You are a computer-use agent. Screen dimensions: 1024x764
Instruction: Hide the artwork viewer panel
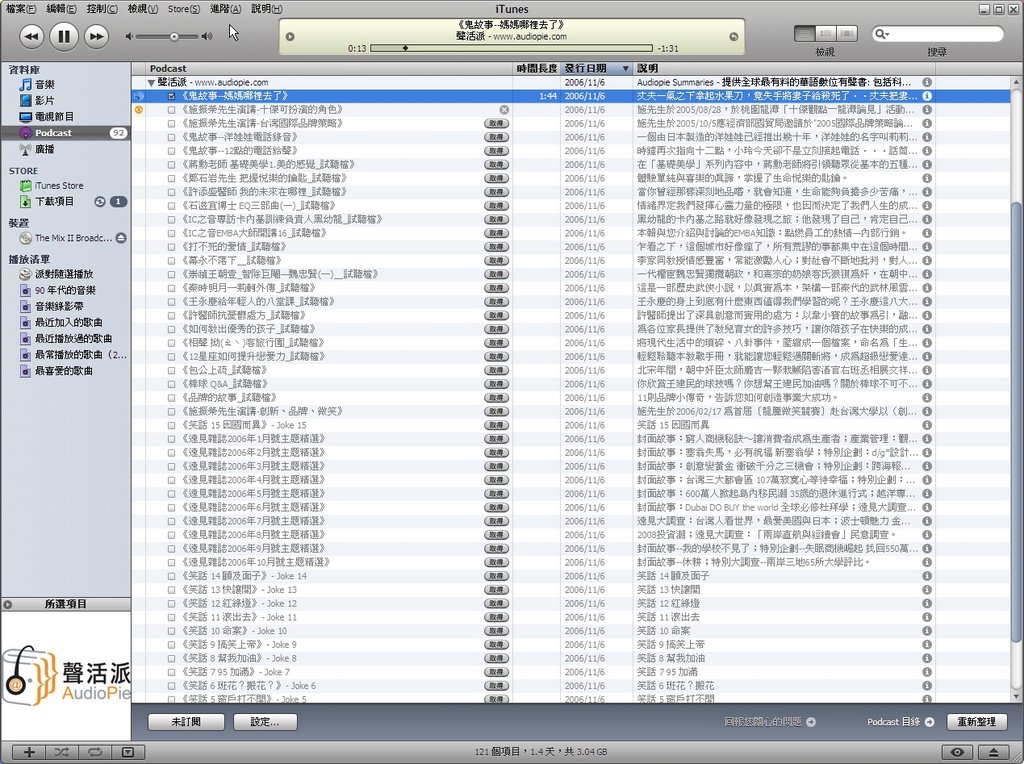[x=128, y=752]
